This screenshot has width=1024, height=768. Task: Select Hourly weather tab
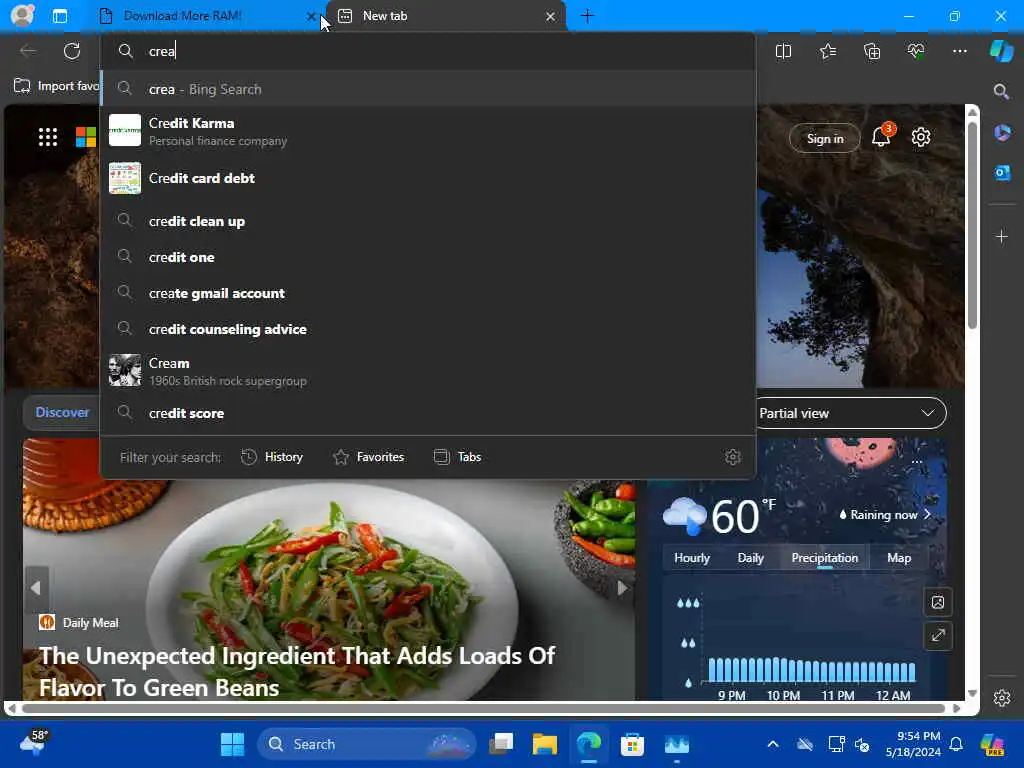[x=692, y=558]
